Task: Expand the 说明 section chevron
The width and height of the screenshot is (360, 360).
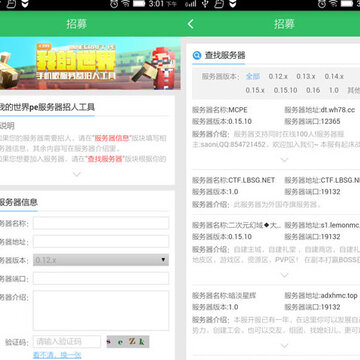Action: [x=77, y=174]
